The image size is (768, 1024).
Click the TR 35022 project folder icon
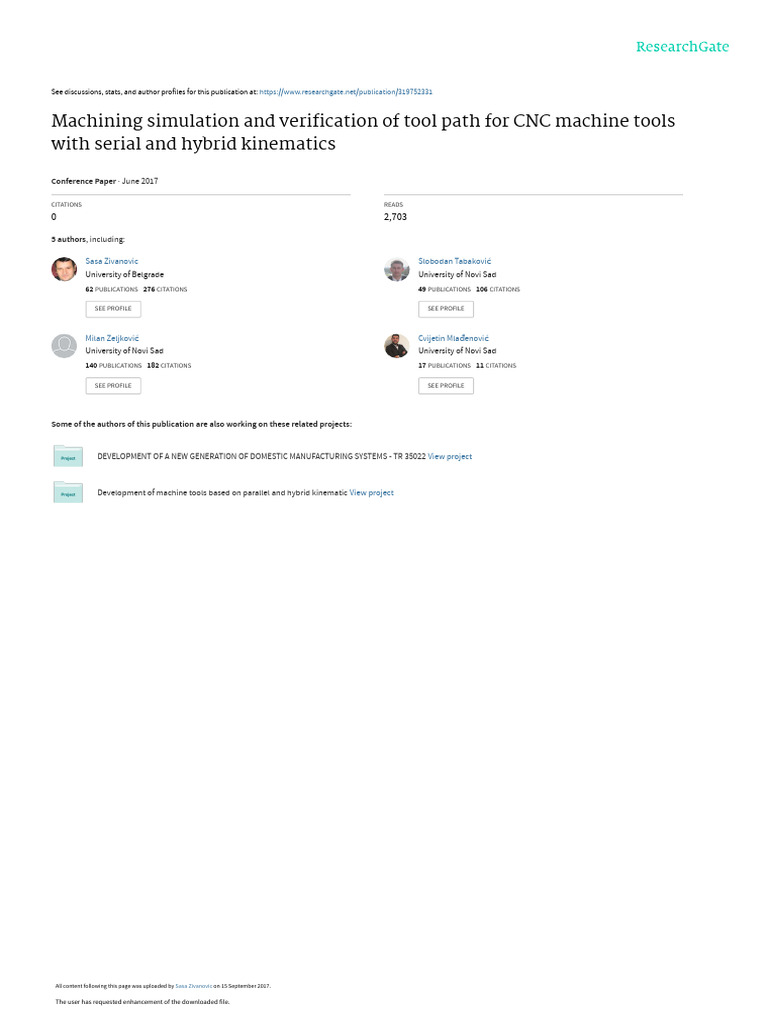tap(68, 456)
